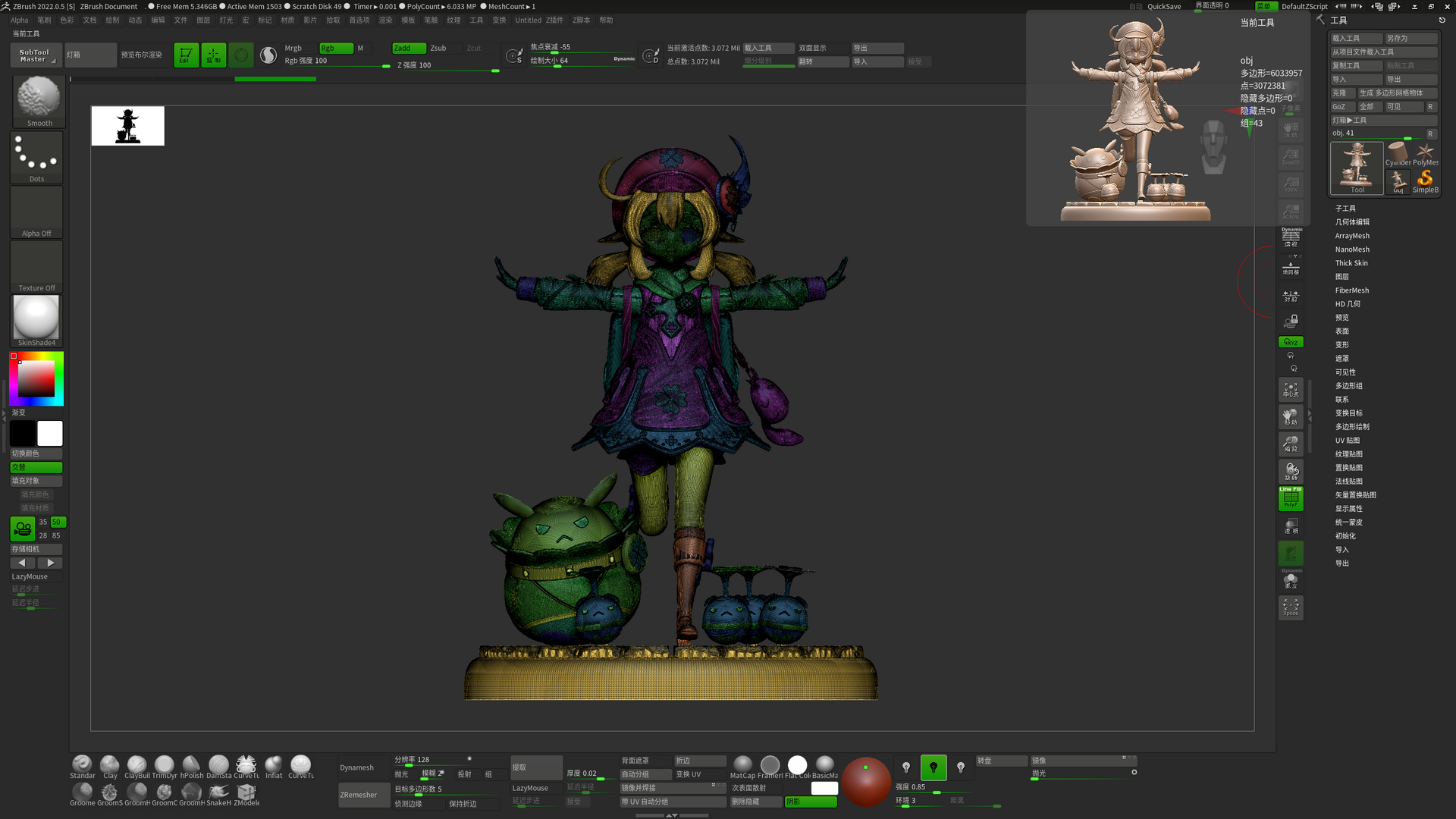Choose the Cylinder3D tool thumbnail

[1398, 154]
